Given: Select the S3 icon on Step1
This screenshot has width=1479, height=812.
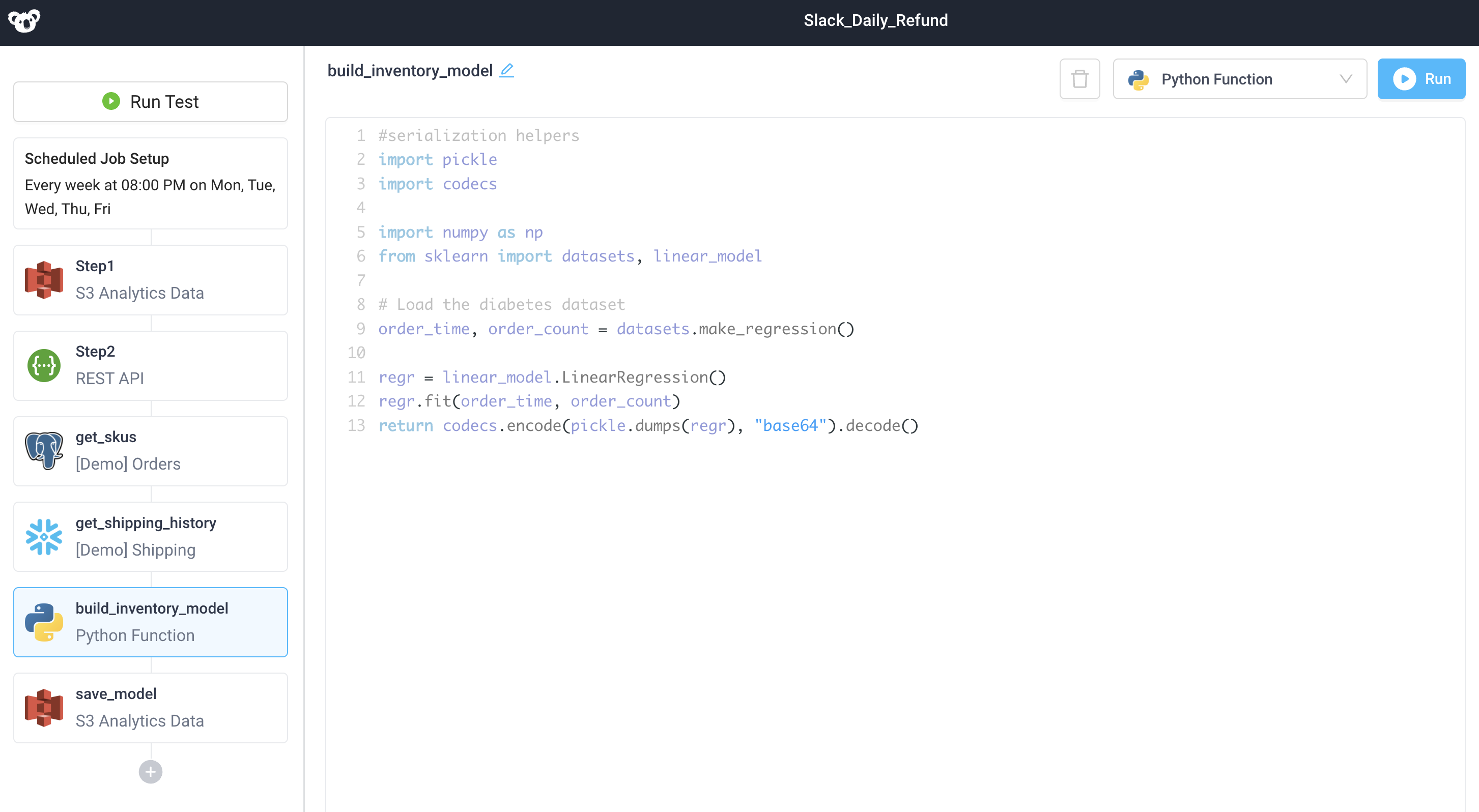Looking at the screenshot, I should [43, 279].
